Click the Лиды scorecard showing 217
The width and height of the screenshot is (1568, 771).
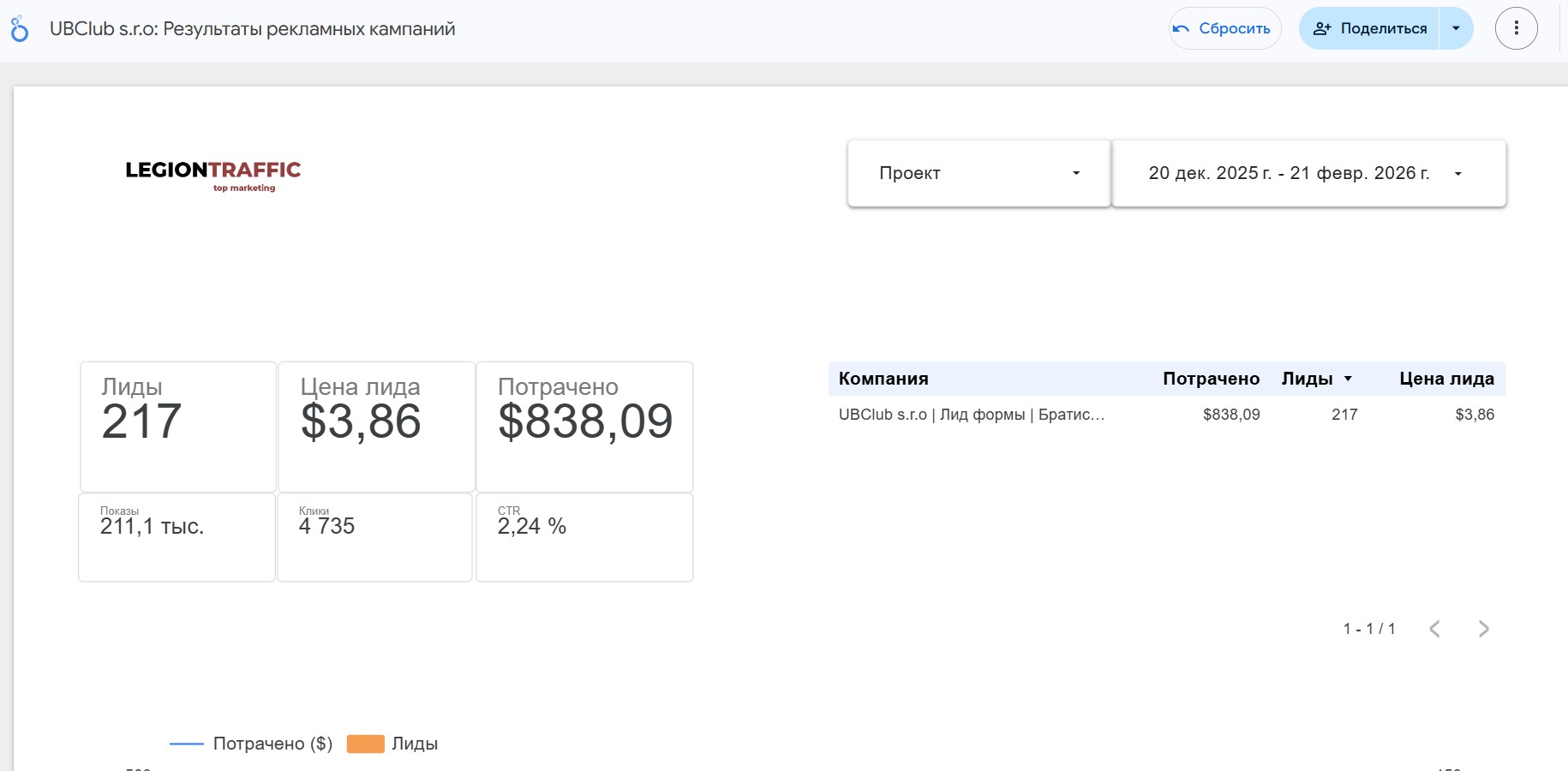(178, 427)
